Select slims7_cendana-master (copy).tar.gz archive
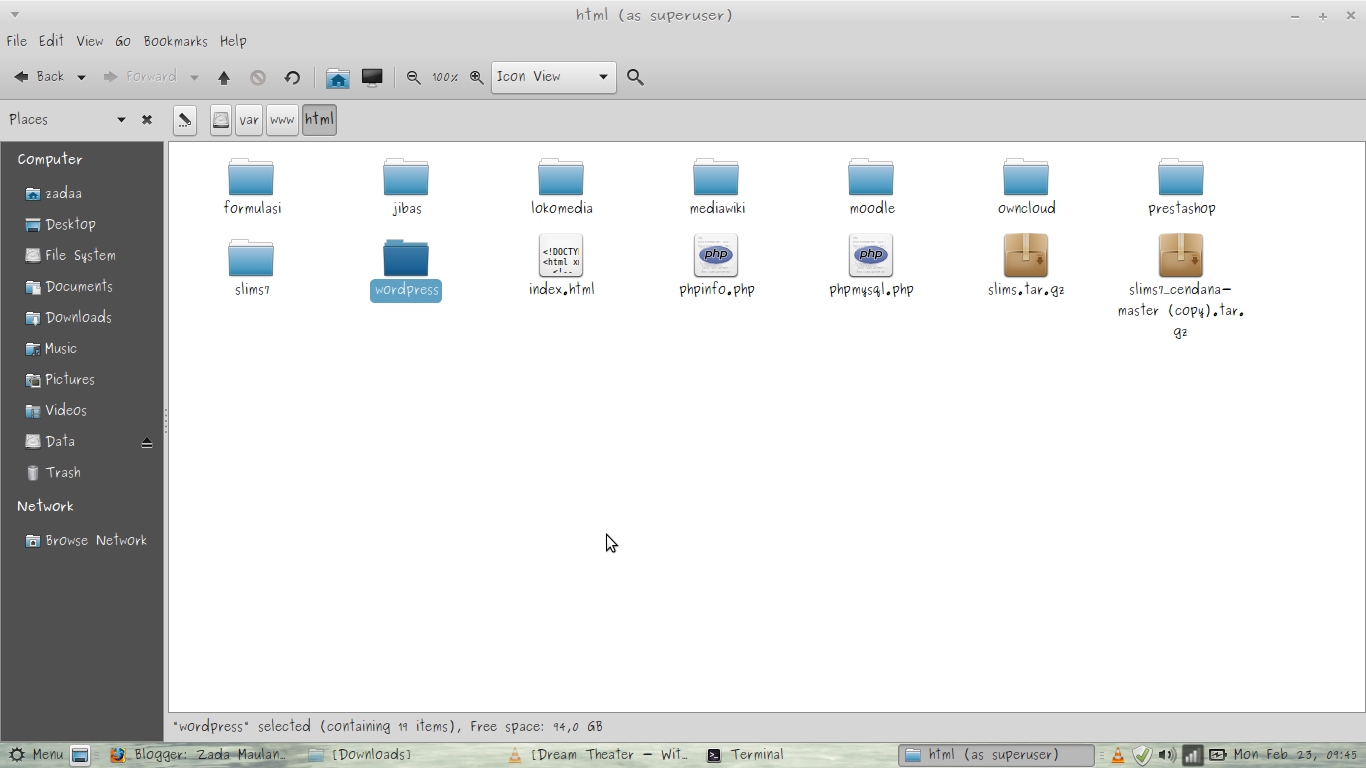Viewport: 1366px width, 768px height. click(x=1181, y=287)
